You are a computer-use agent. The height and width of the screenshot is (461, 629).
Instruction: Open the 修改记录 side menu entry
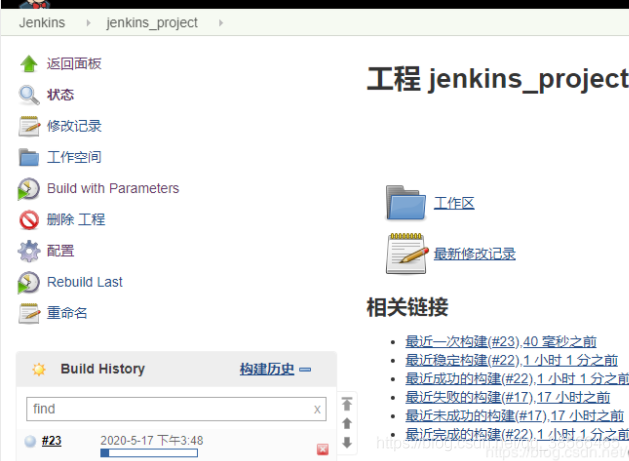[74, 126]
